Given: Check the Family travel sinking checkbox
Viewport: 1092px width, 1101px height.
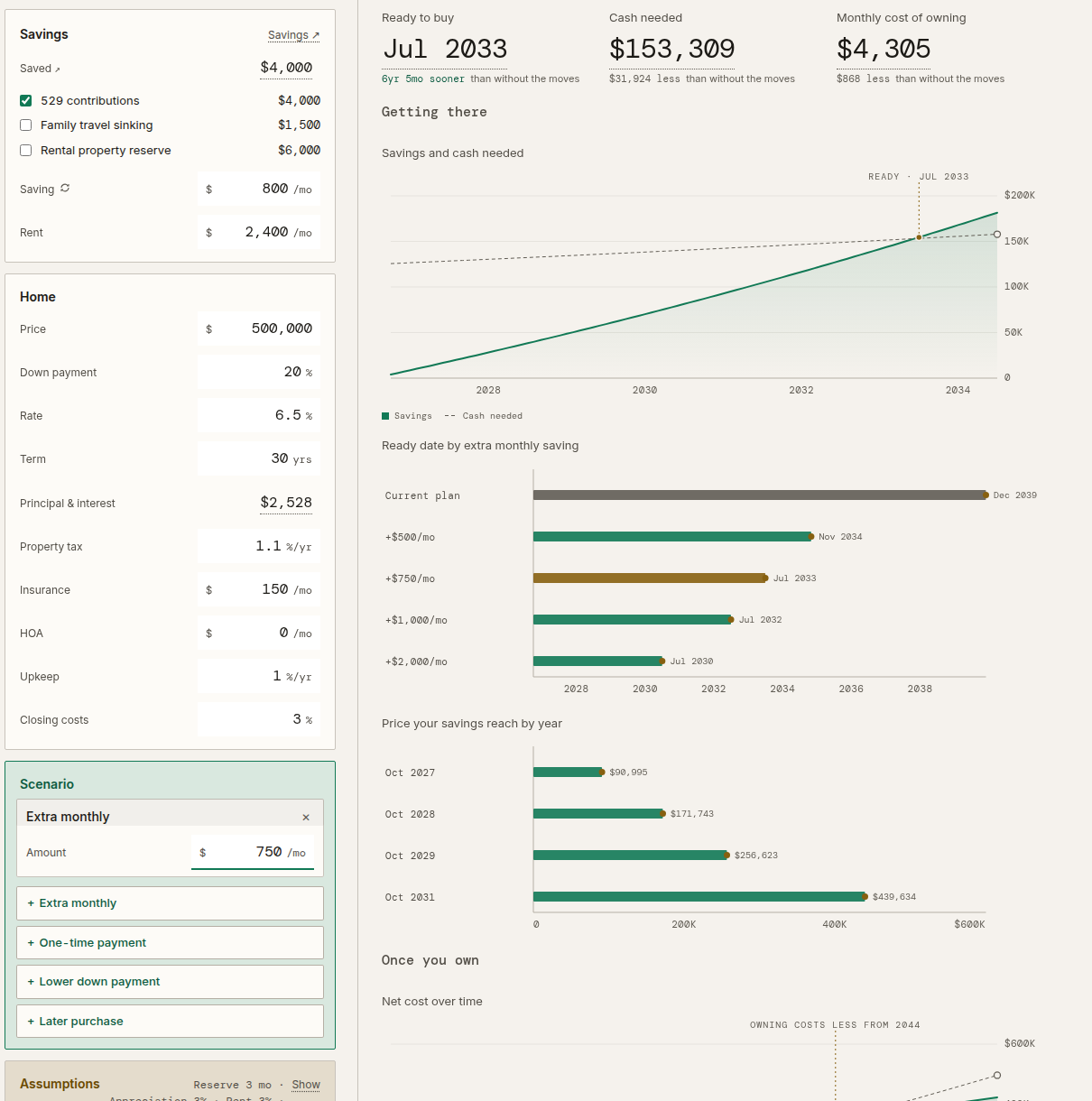Looking at the screenshot, I should click(26, 125).
